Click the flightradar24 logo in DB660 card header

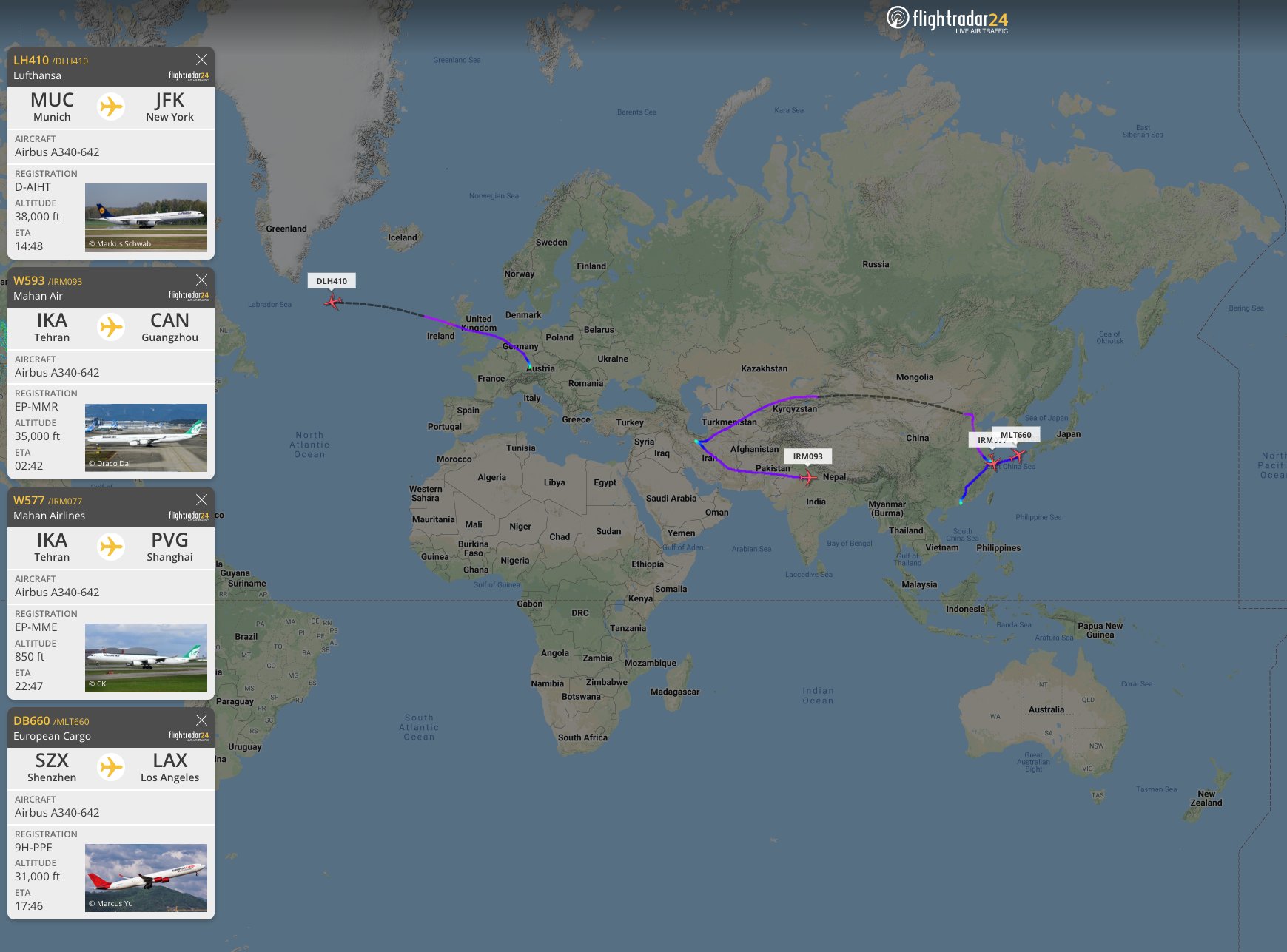tap(188, 735)
